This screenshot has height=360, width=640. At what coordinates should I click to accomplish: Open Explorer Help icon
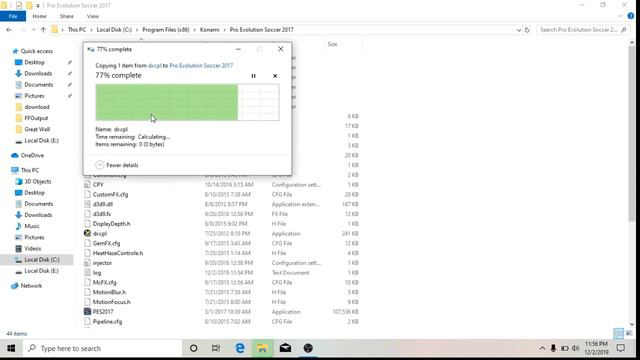point(631,16)
